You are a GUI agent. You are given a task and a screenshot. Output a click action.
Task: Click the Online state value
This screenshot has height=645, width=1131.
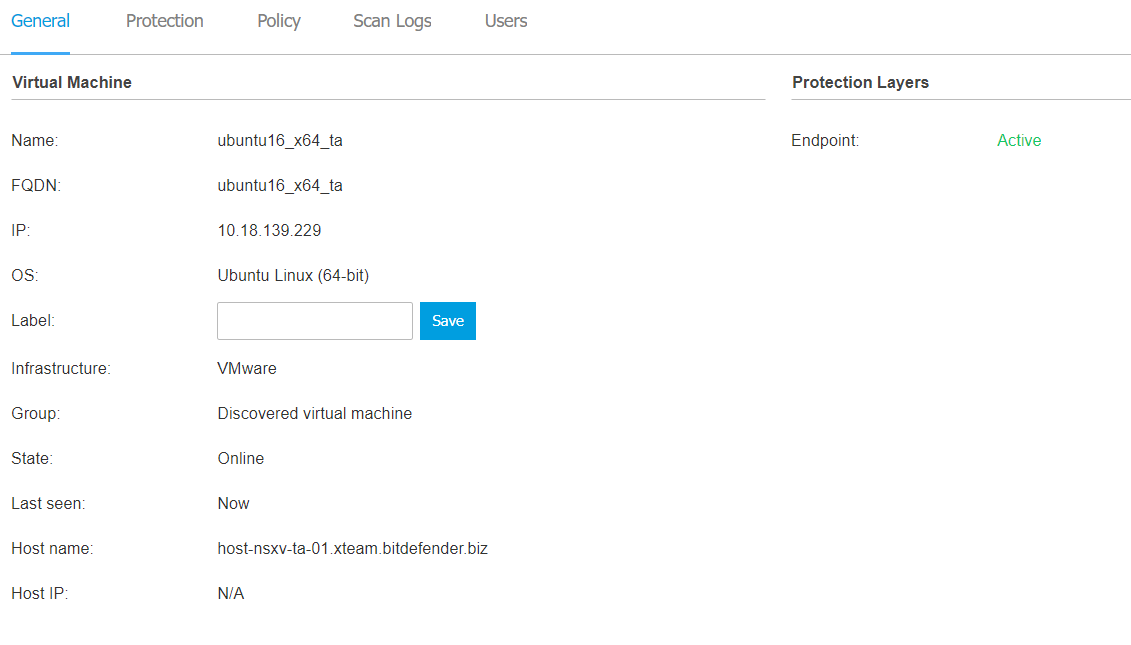[x=240, y=458]
